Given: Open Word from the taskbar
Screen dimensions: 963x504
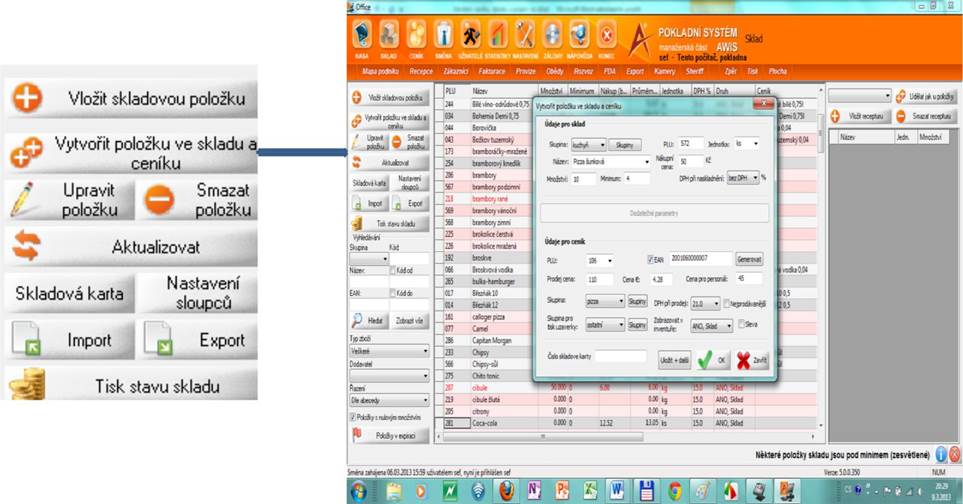Looking at the screenshot, I should pos(618,492).
